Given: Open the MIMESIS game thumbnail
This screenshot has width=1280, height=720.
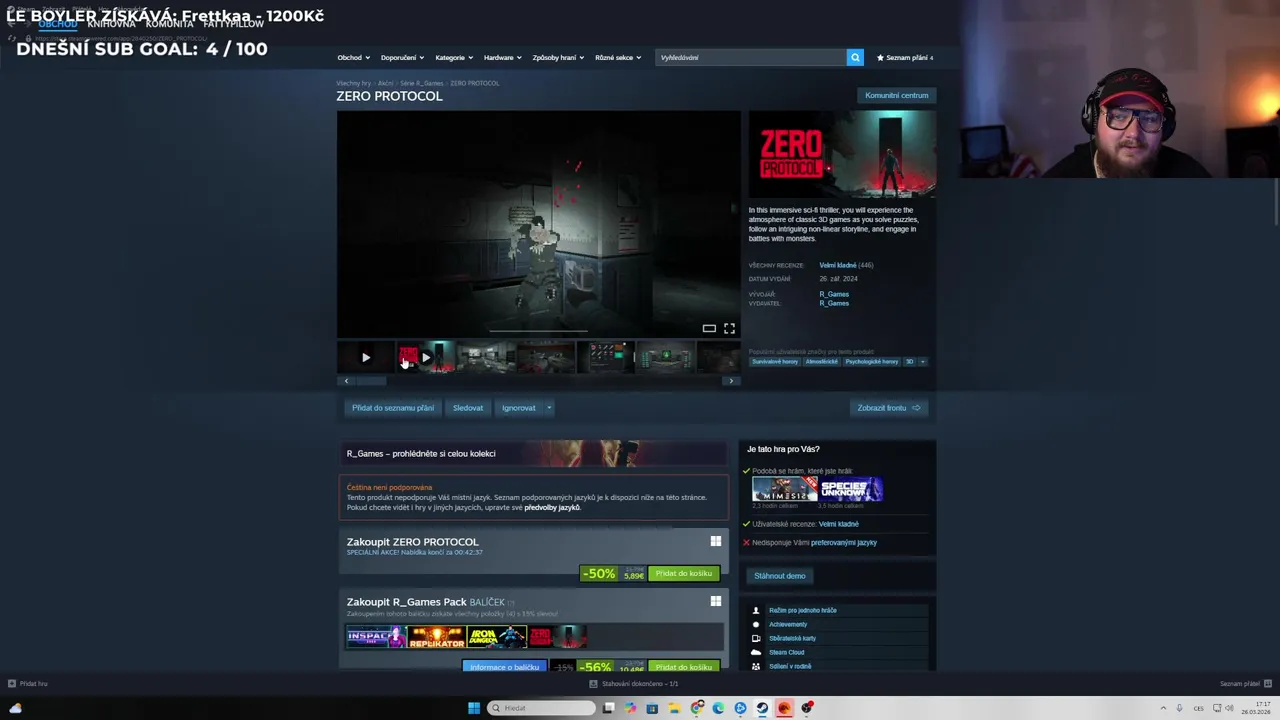Looking at the screenshot, I should pyautogui.click(x=785, y=489).
